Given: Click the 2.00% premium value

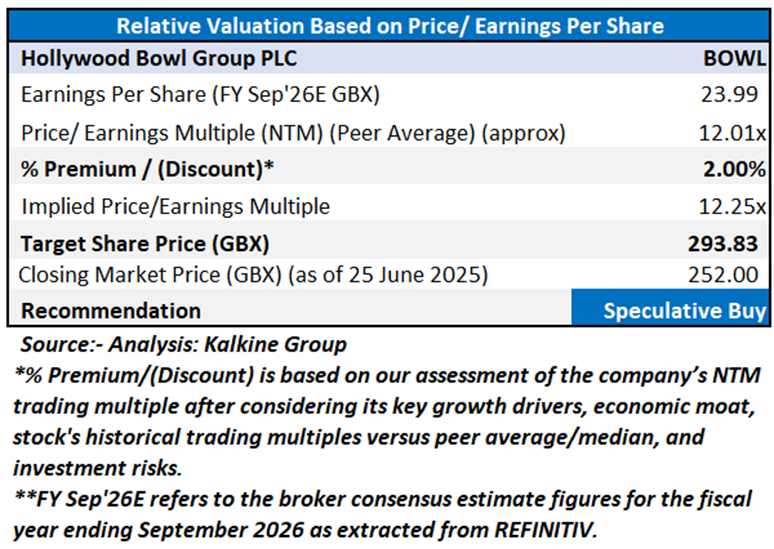Looking at the screenshot, I should (x=735, y=167).
